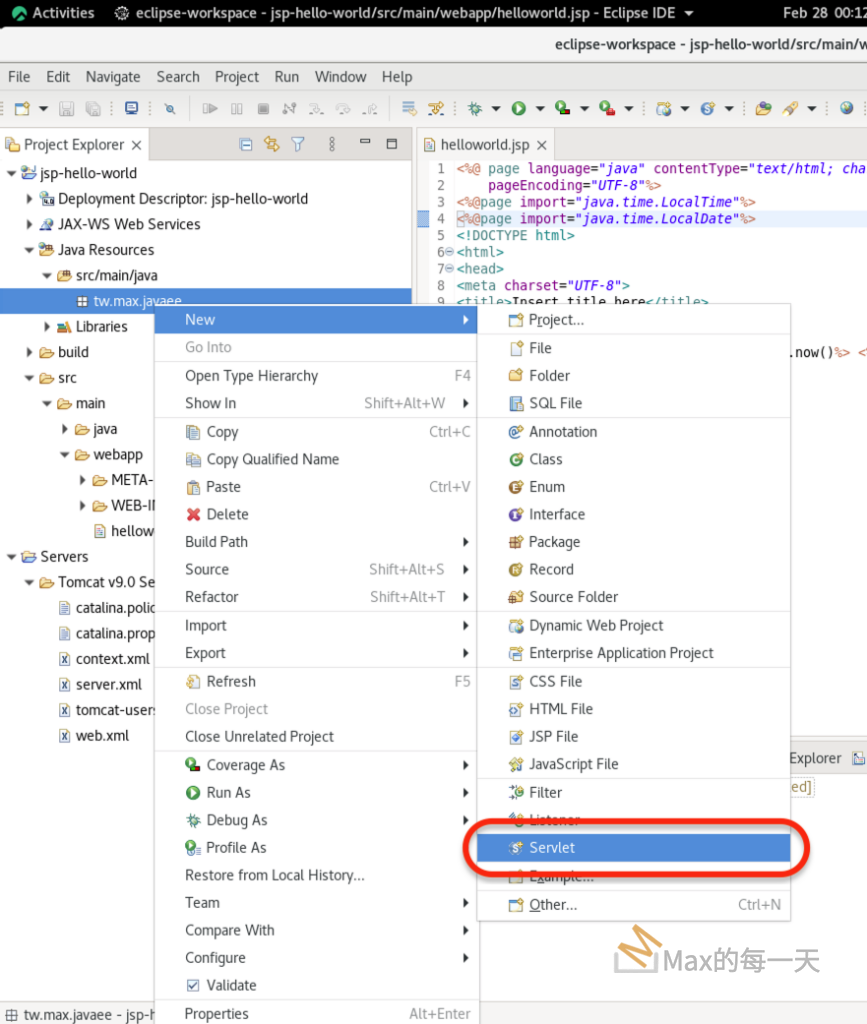Collapse the jsp-hello-world project node
The width and height of the screenshot is (867, 1024).
tap(12, 173)
